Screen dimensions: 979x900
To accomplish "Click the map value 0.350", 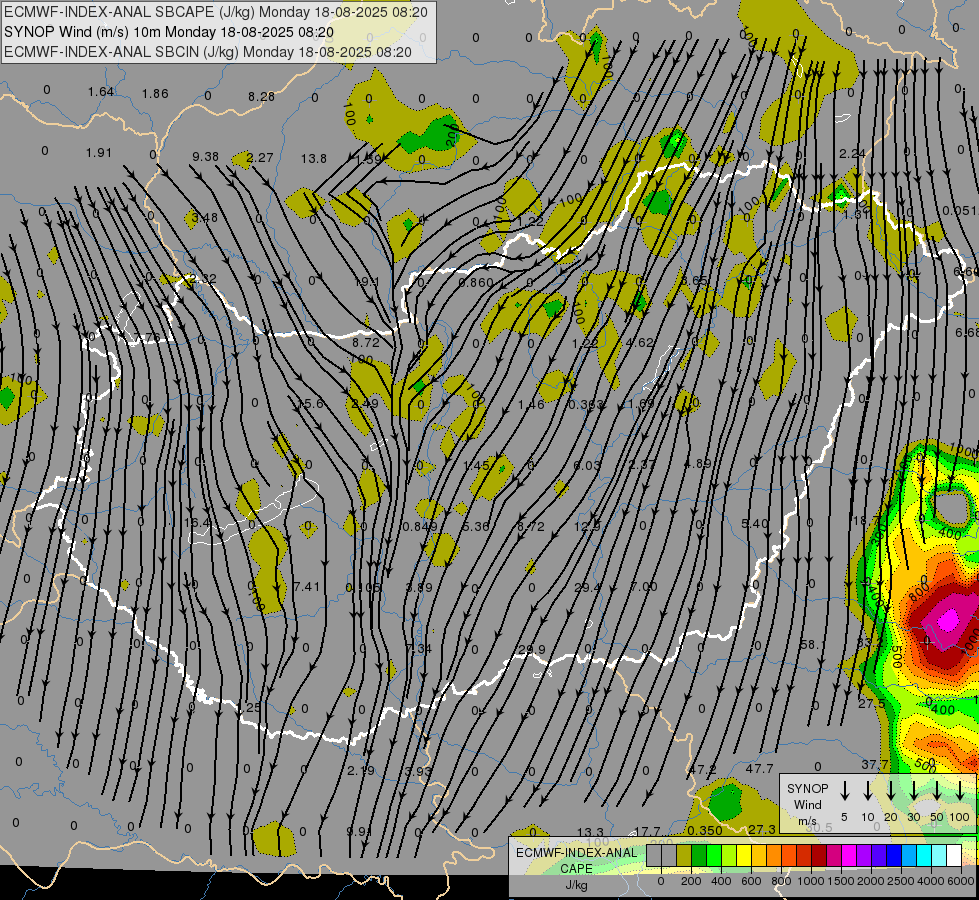I will coord(705,831).
